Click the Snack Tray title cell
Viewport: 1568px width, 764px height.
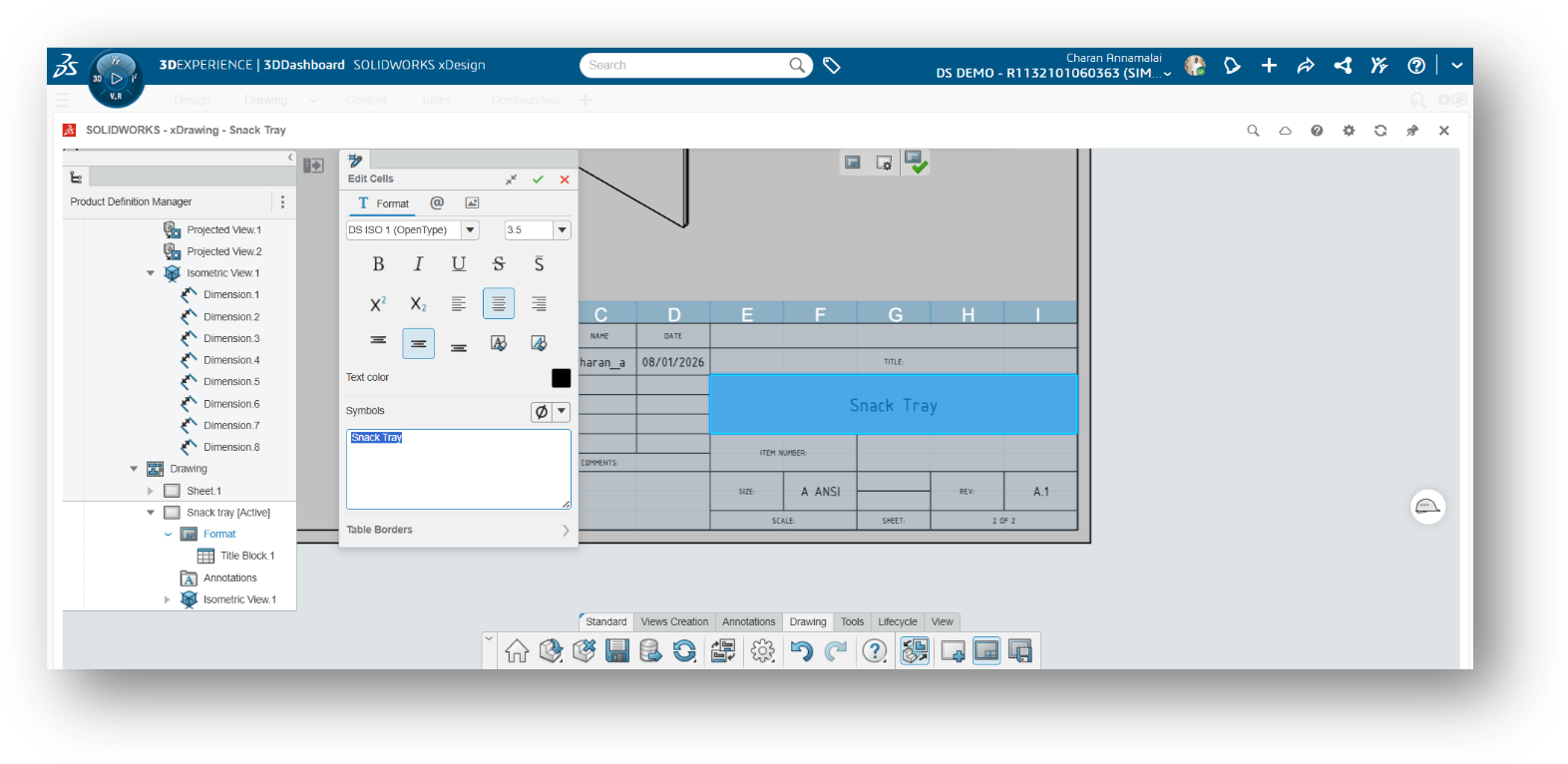click(x=894, y=405)
